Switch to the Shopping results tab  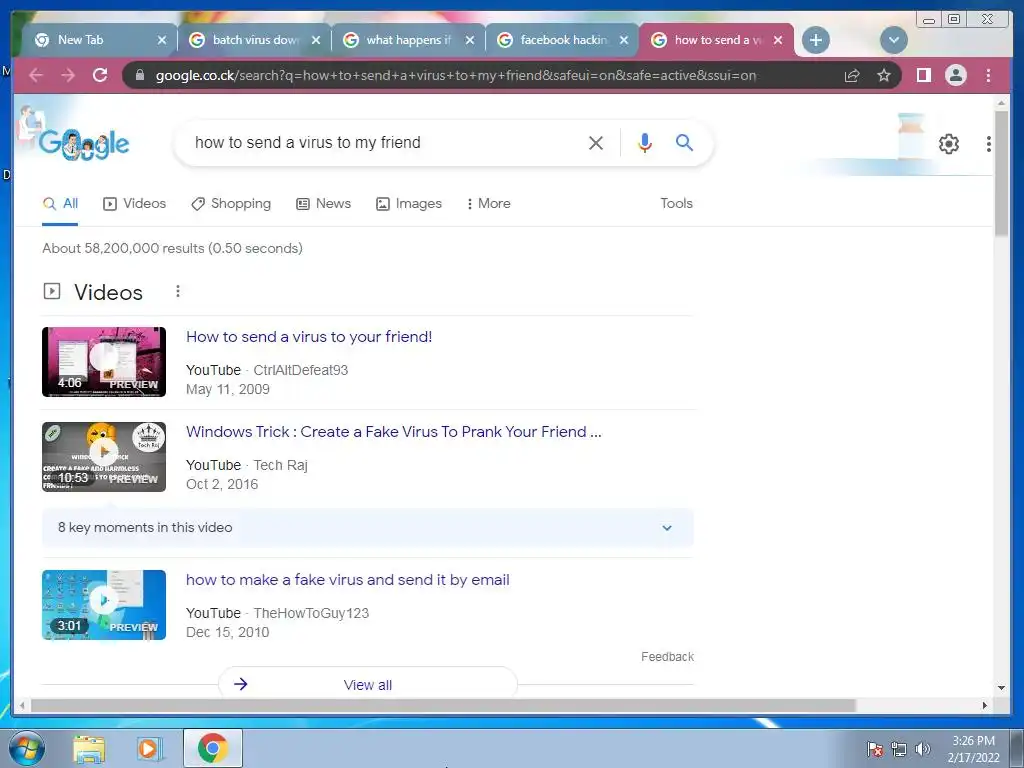(231, 203)
